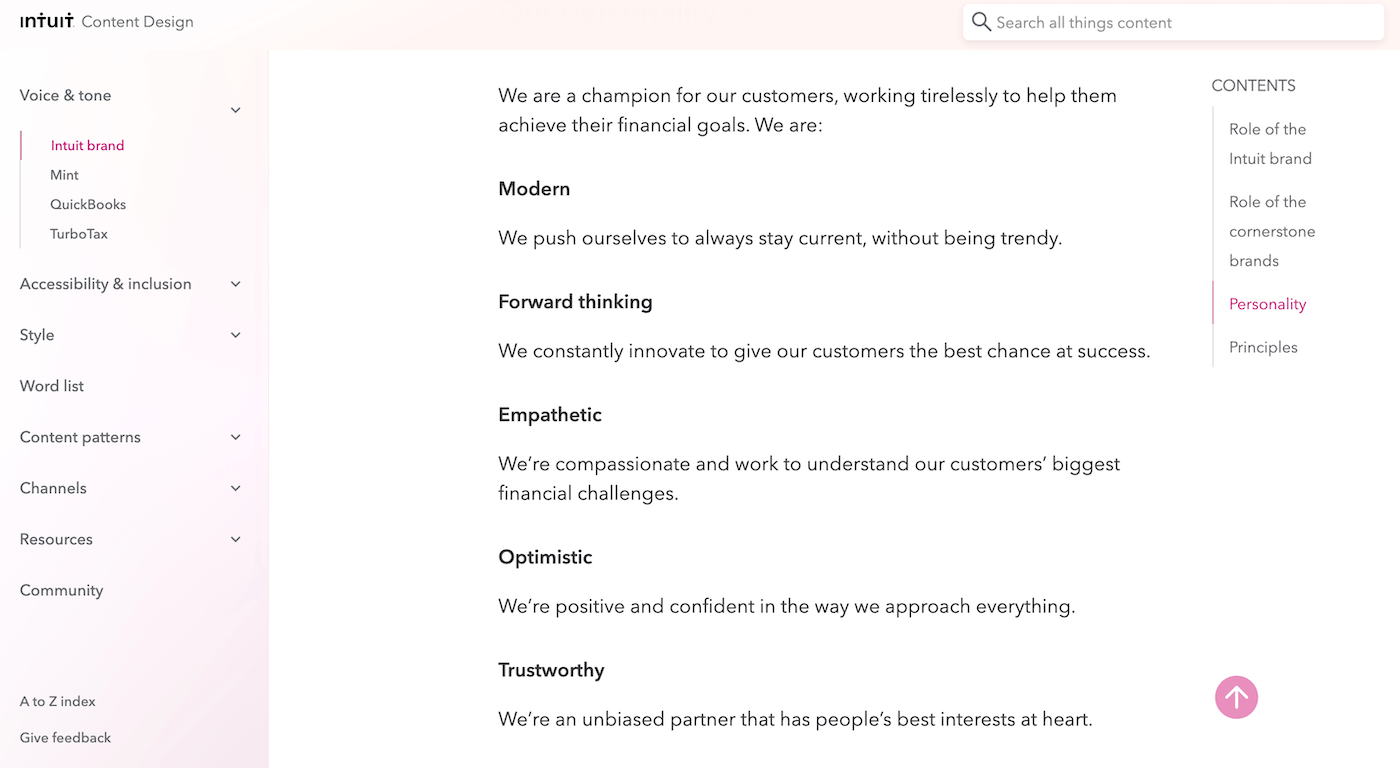Expand the Accessibility & inclusion chevron
1400x768 pixels.
click(x=236, y=284)
